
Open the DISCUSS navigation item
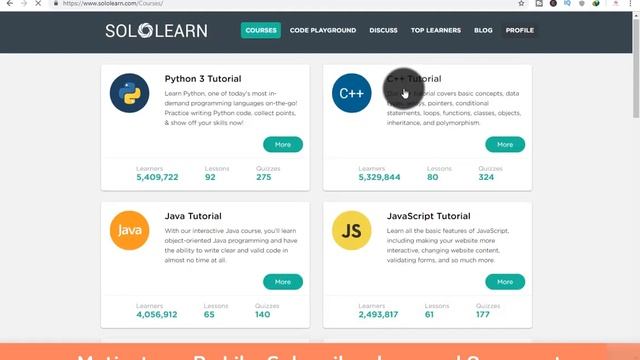coord(383,30)
